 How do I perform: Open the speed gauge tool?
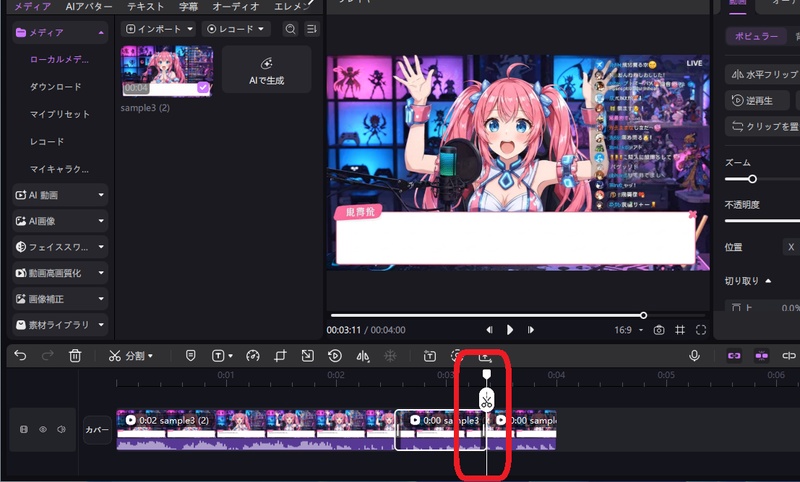[253, 356]
